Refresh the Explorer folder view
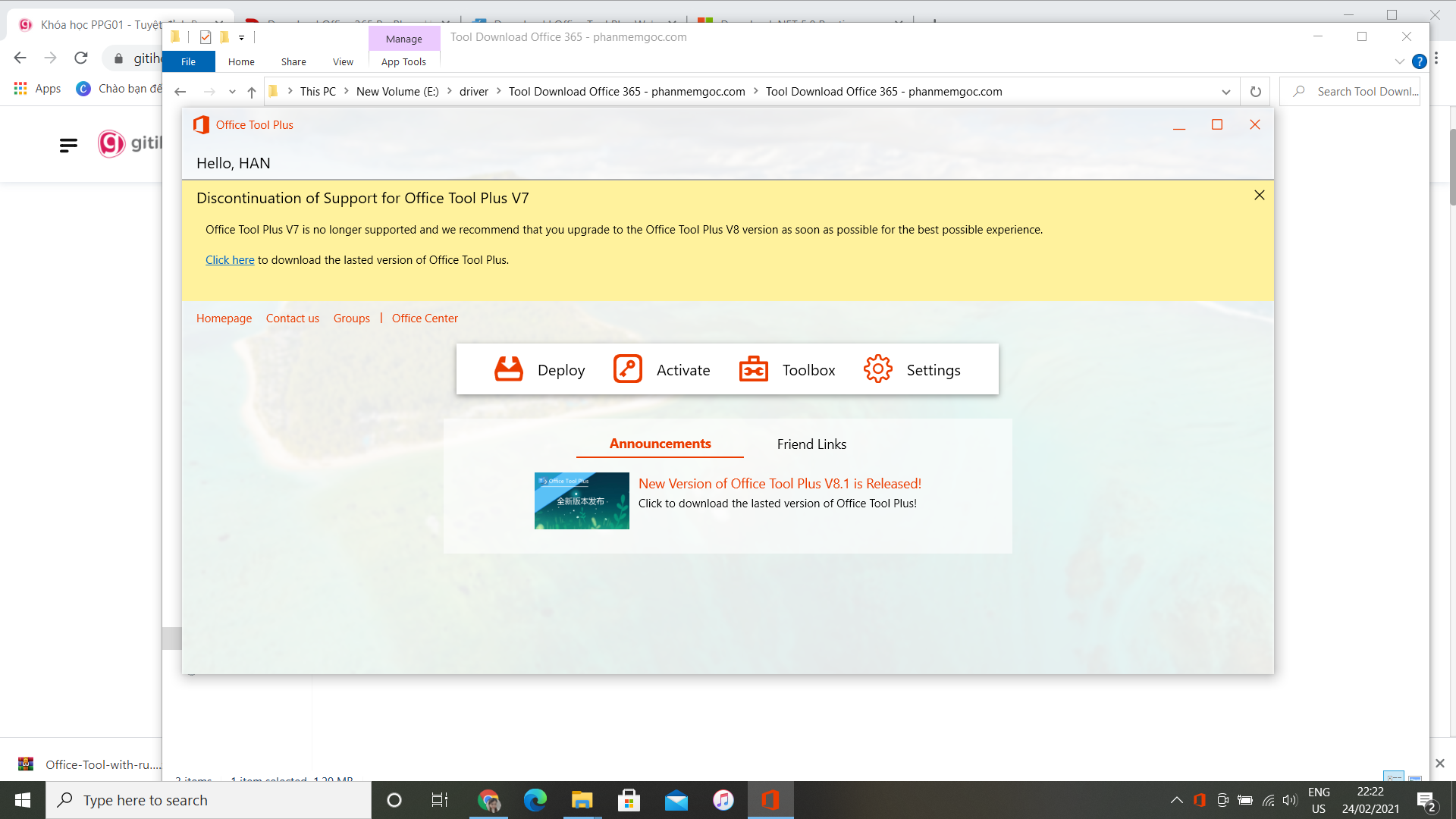Image resolution: width=1456 pixels, height=819 pixels. (x=1256, y=92)
